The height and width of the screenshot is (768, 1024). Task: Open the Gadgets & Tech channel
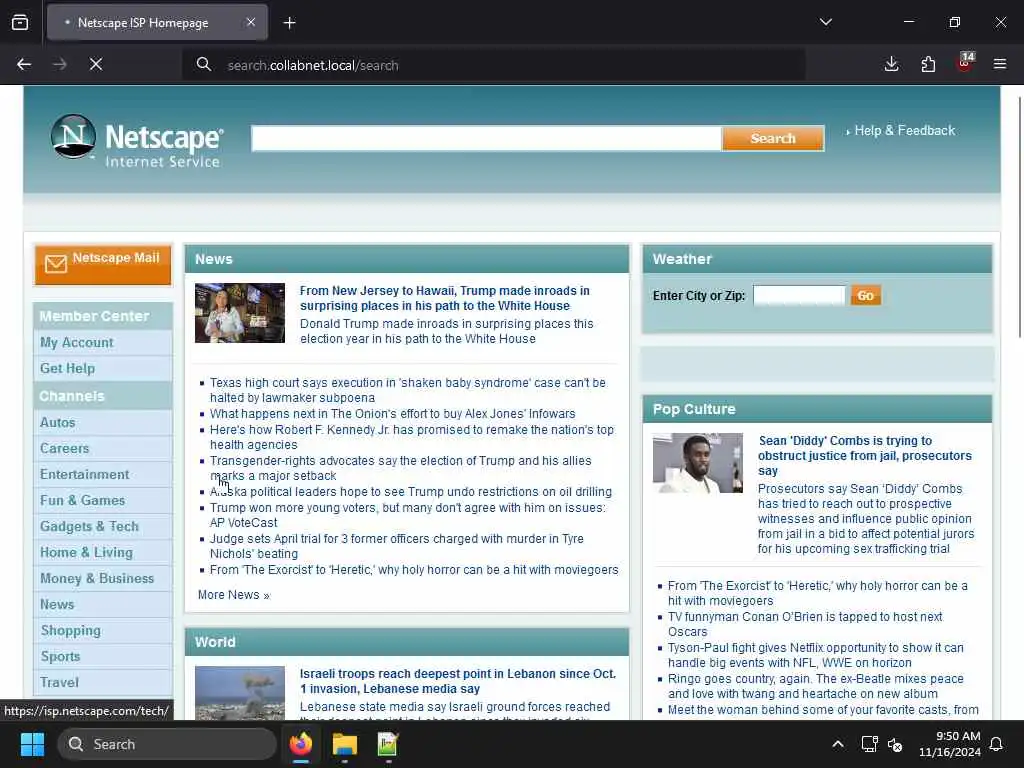[x=89, y=526]
